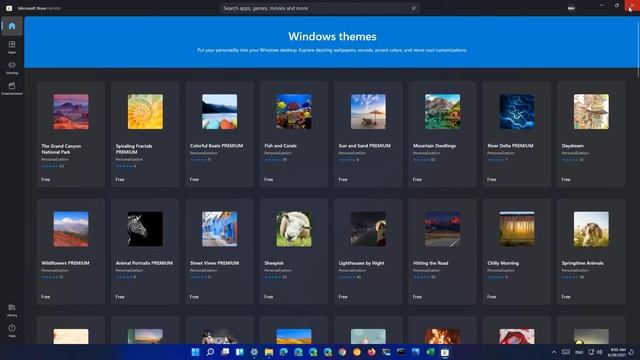Click the ENG language indicator

point(579,352)
